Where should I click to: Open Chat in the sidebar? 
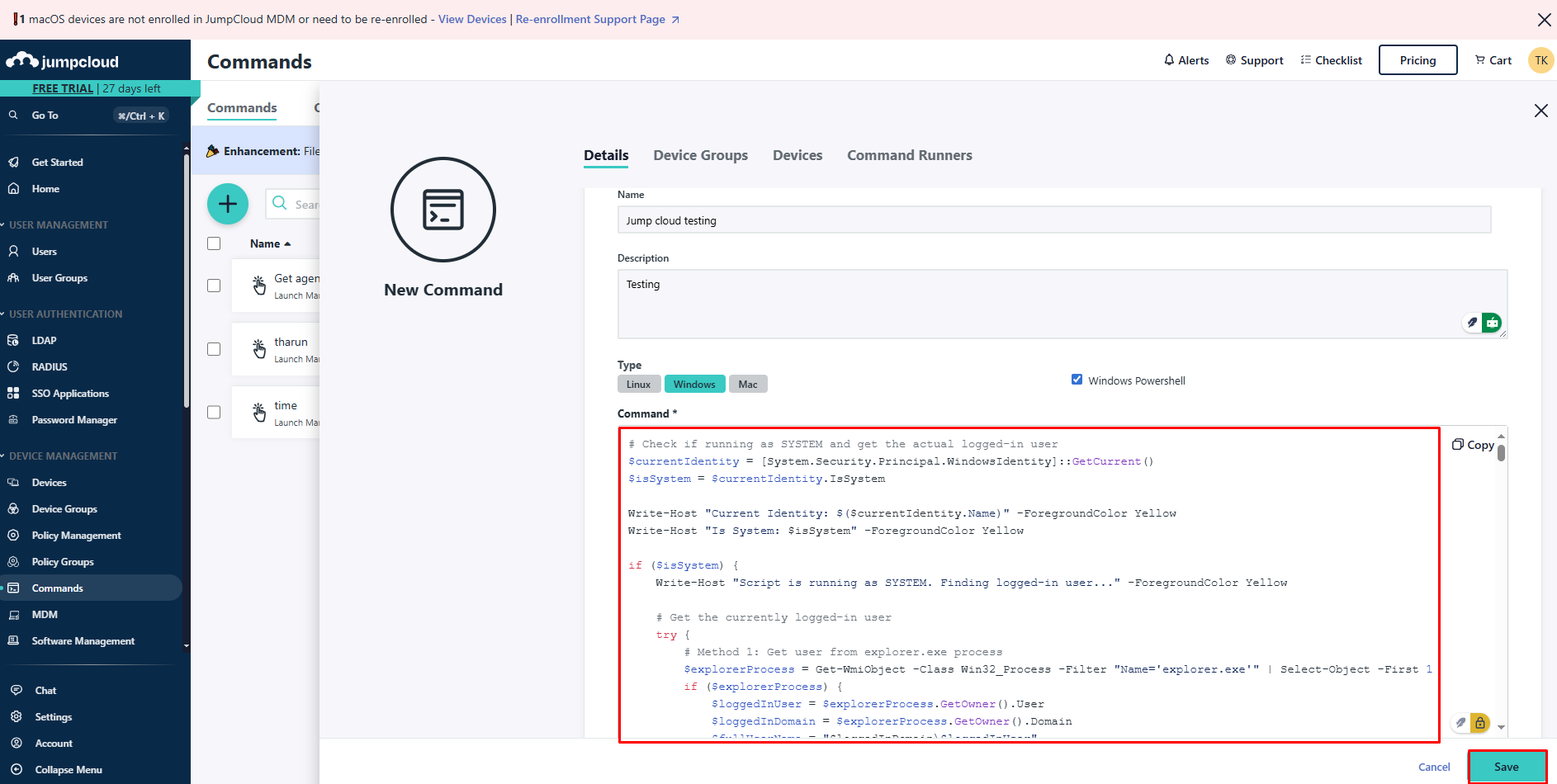click(x=45, y=691)
